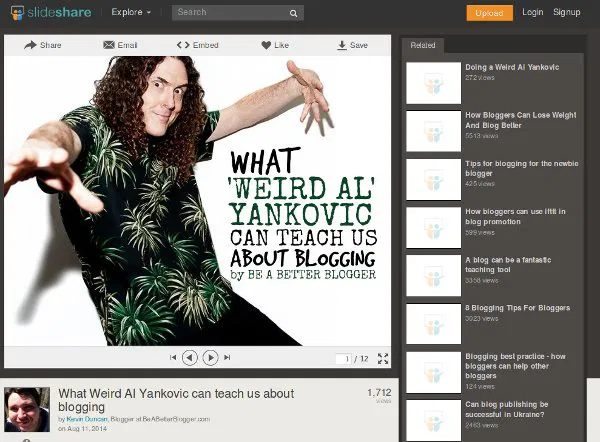The width and height of the screenshot is (600, 442).
Task: Like the presentation with heart icon
Action: pos(275,45)
